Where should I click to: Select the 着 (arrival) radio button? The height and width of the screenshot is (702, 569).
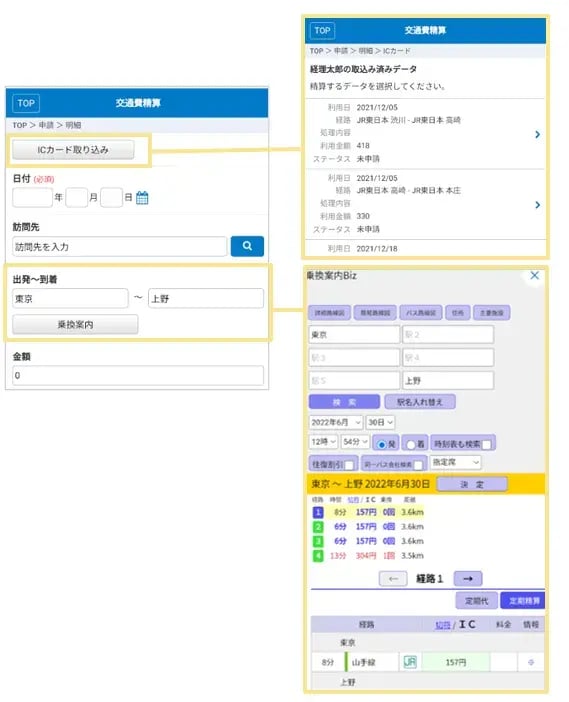411,444
